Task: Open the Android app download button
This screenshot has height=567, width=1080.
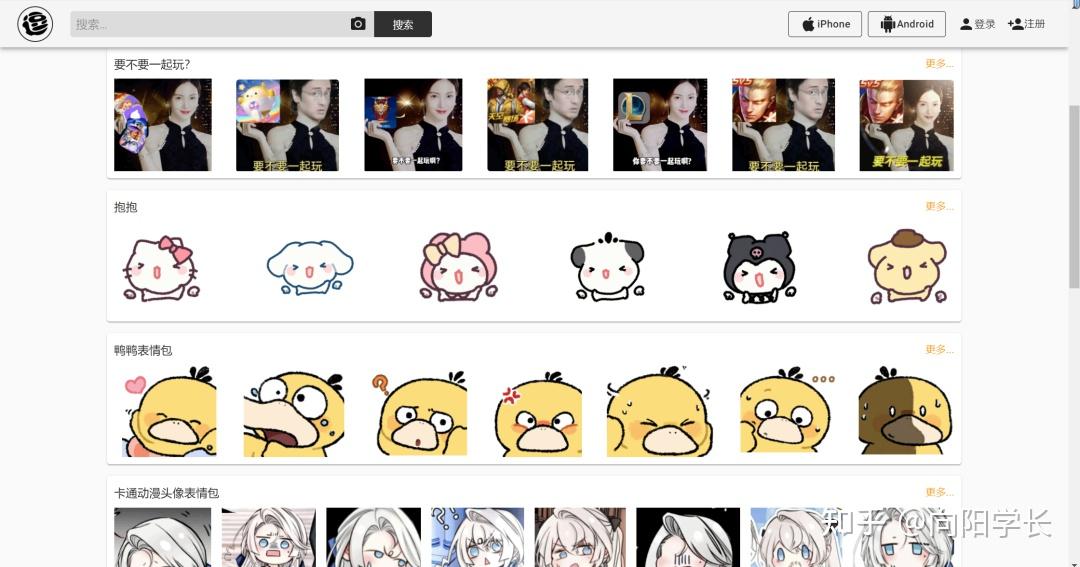Action: [x=906, y=24]
